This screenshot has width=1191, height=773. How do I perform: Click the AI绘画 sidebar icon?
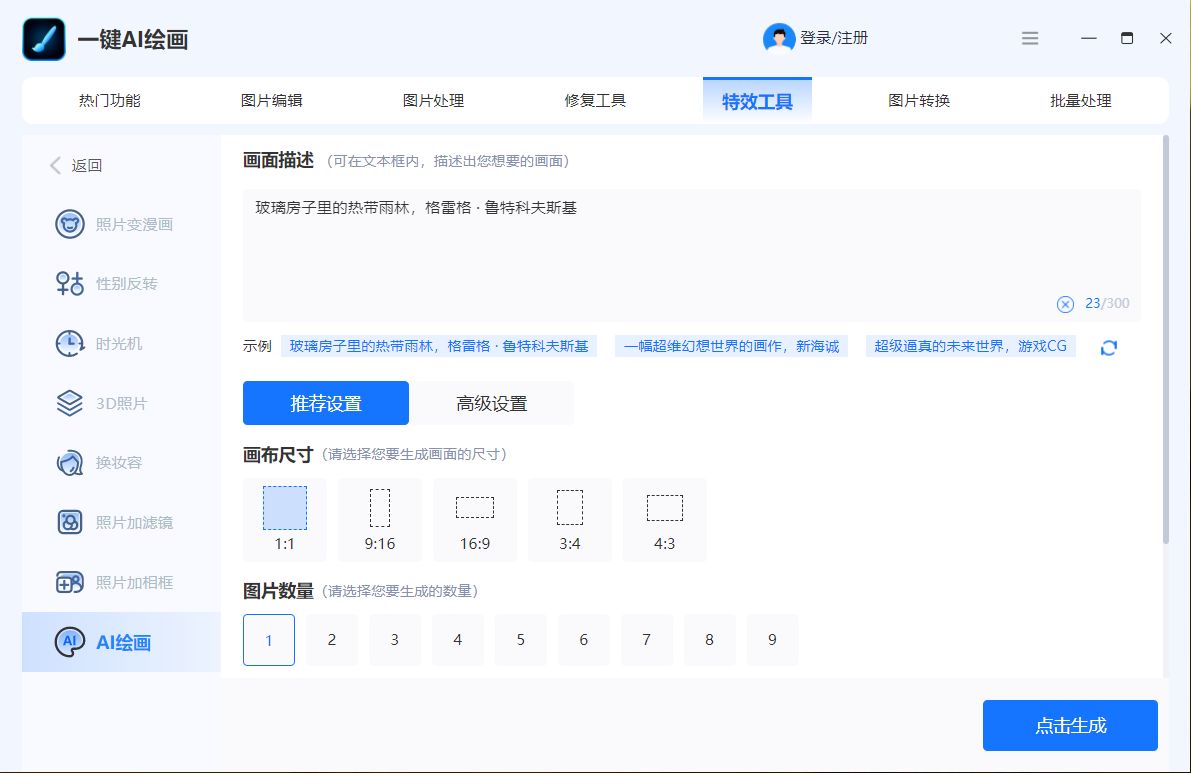pos(70,642)
